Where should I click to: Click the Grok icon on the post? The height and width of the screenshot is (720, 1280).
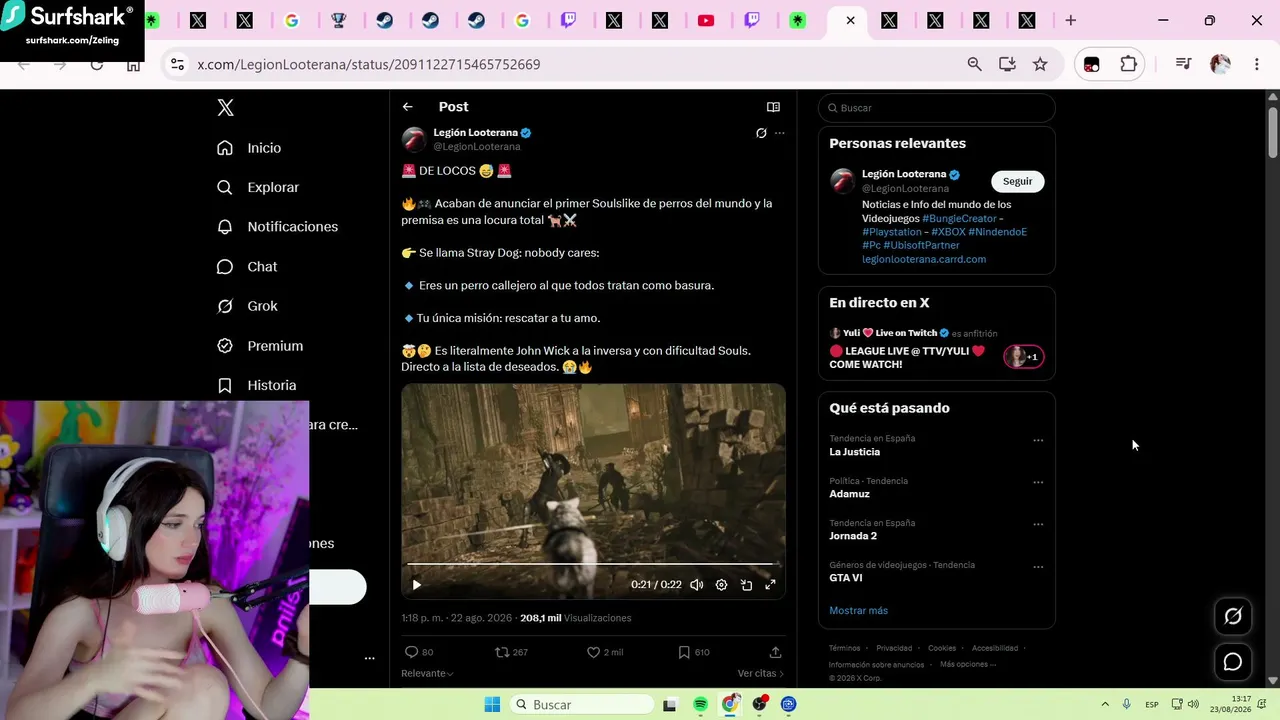coord(761,133)
